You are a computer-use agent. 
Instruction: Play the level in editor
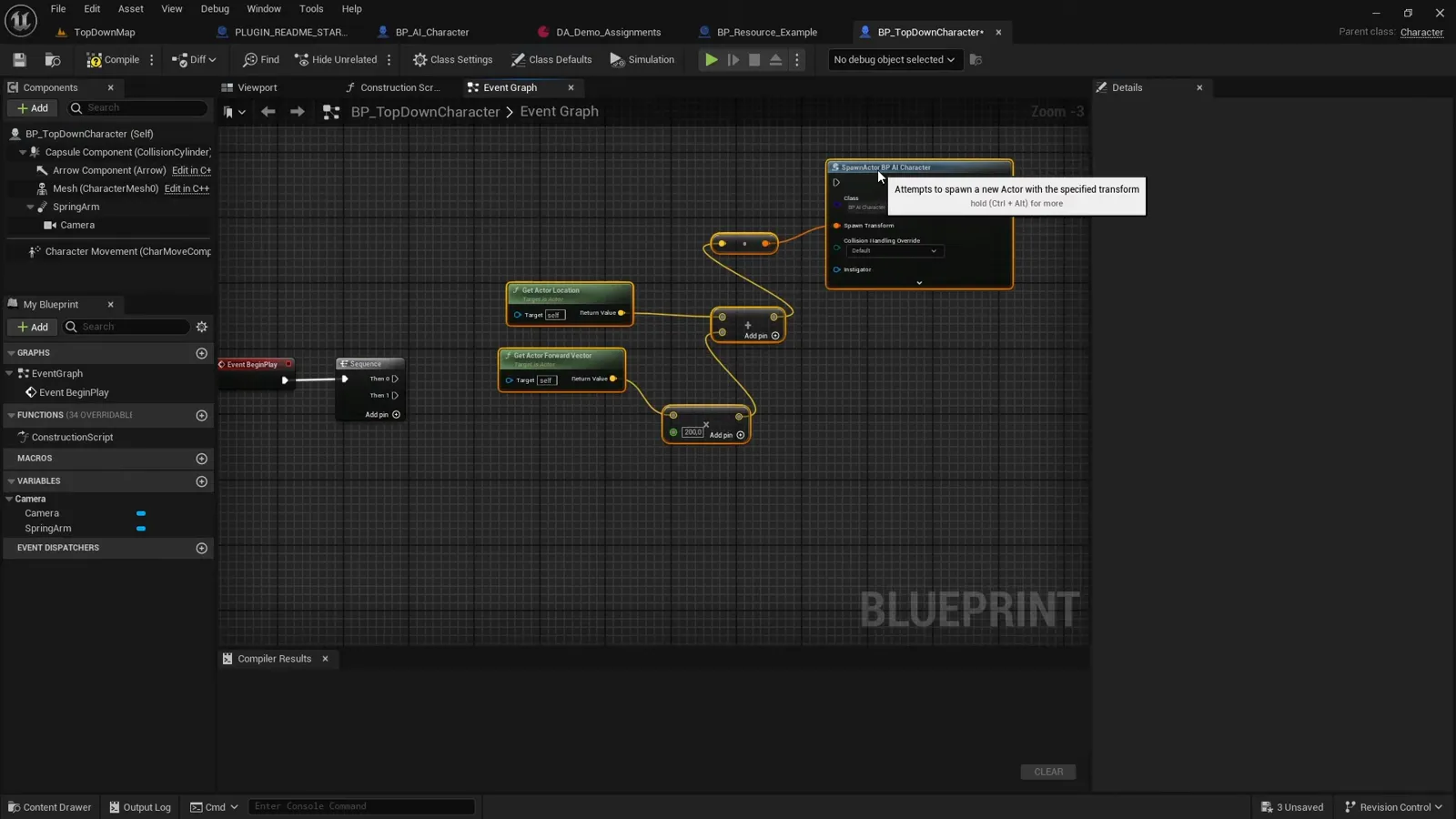click(711, 60)
